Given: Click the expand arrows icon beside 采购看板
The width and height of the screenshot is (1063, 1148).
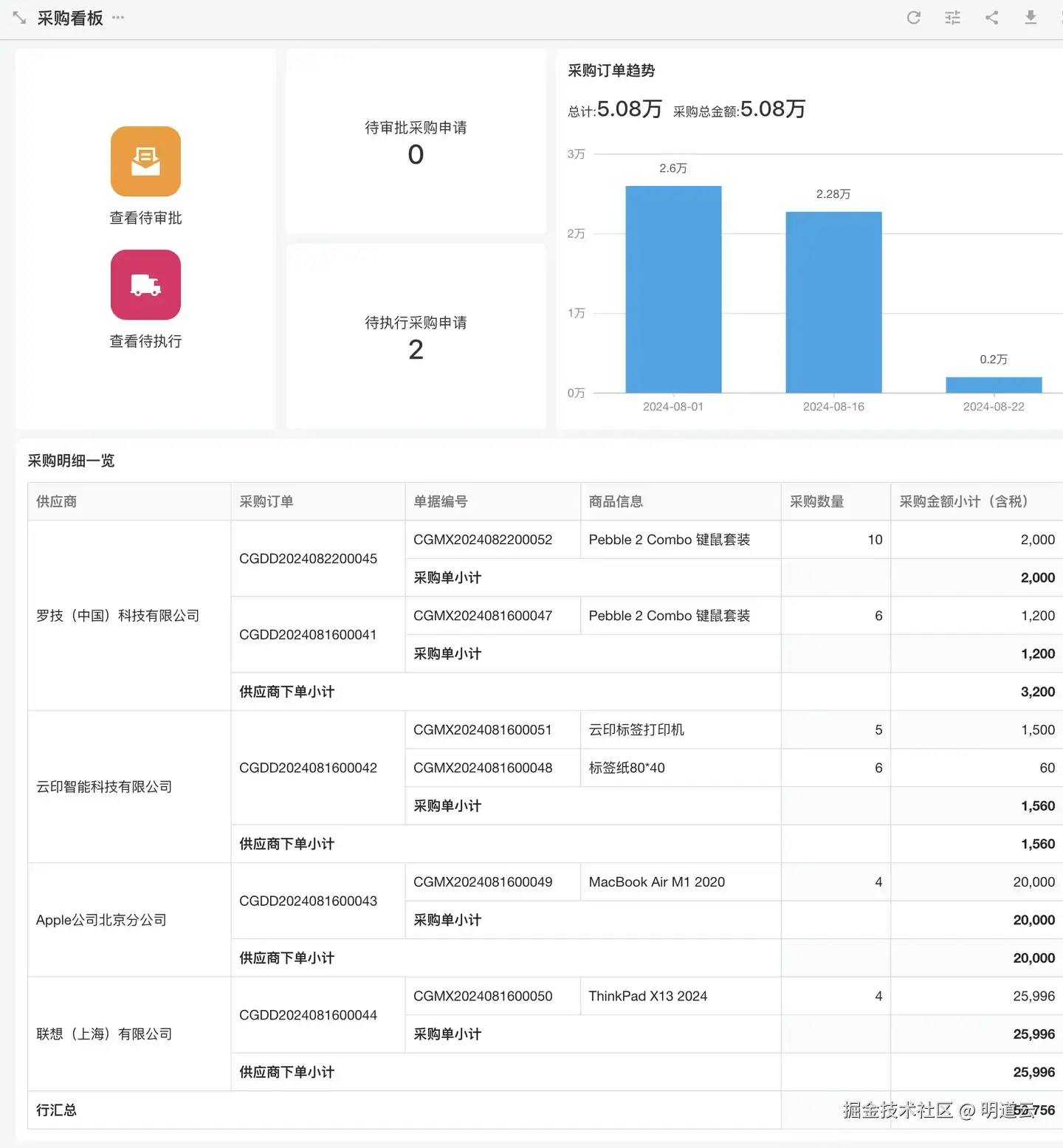Looking at the screenshot, I should point(19,18).
